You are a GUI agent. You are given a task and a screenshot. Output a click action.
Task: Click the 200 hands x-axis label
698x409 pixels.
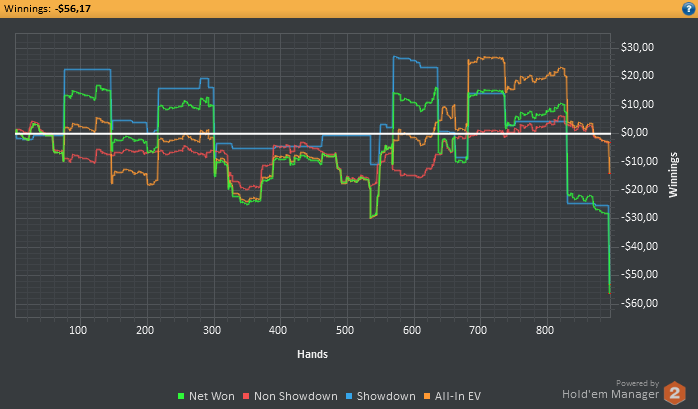[145, 330]
